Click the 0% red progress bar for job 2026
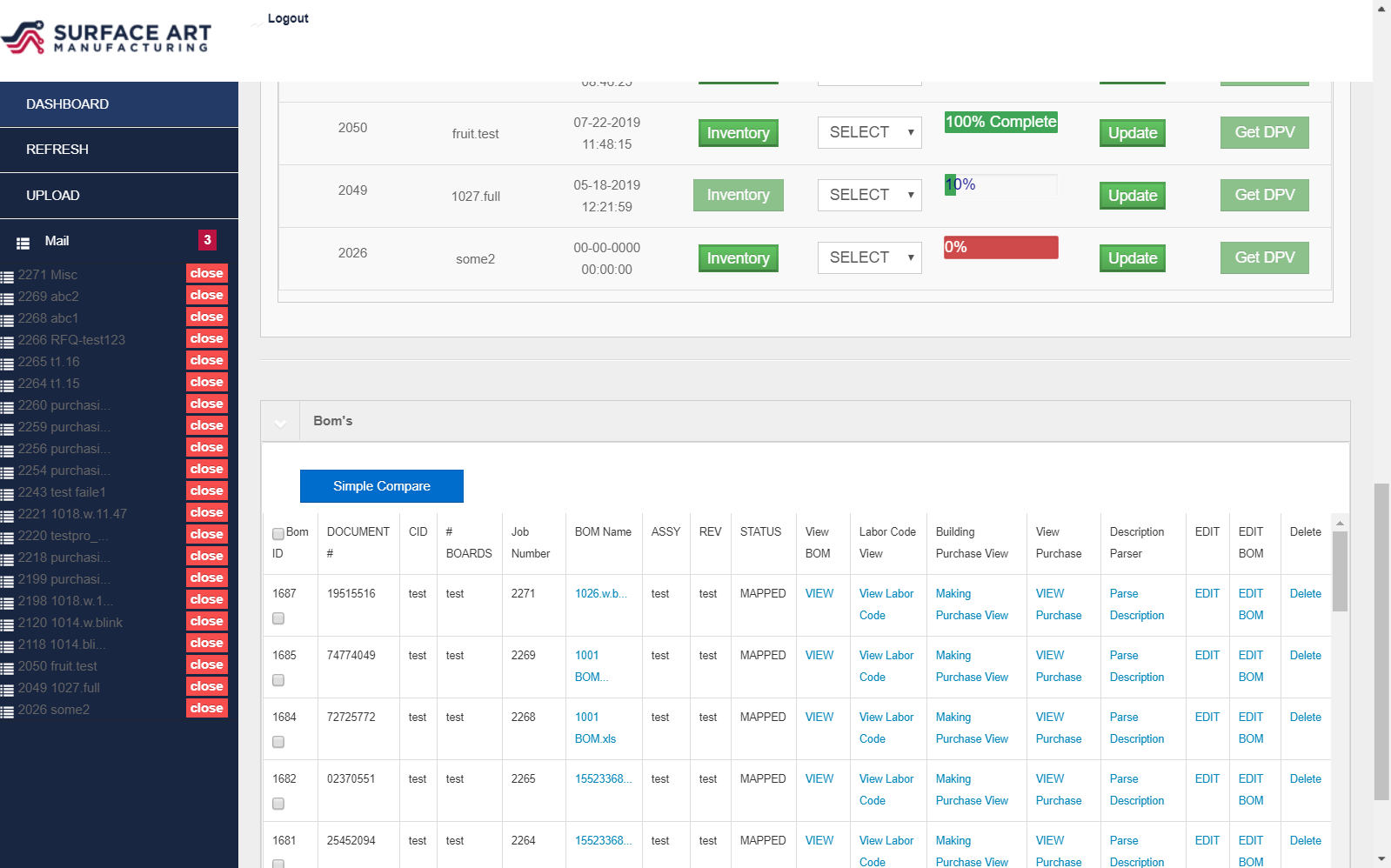The image size is (1391, 868). coord(1000,247)
